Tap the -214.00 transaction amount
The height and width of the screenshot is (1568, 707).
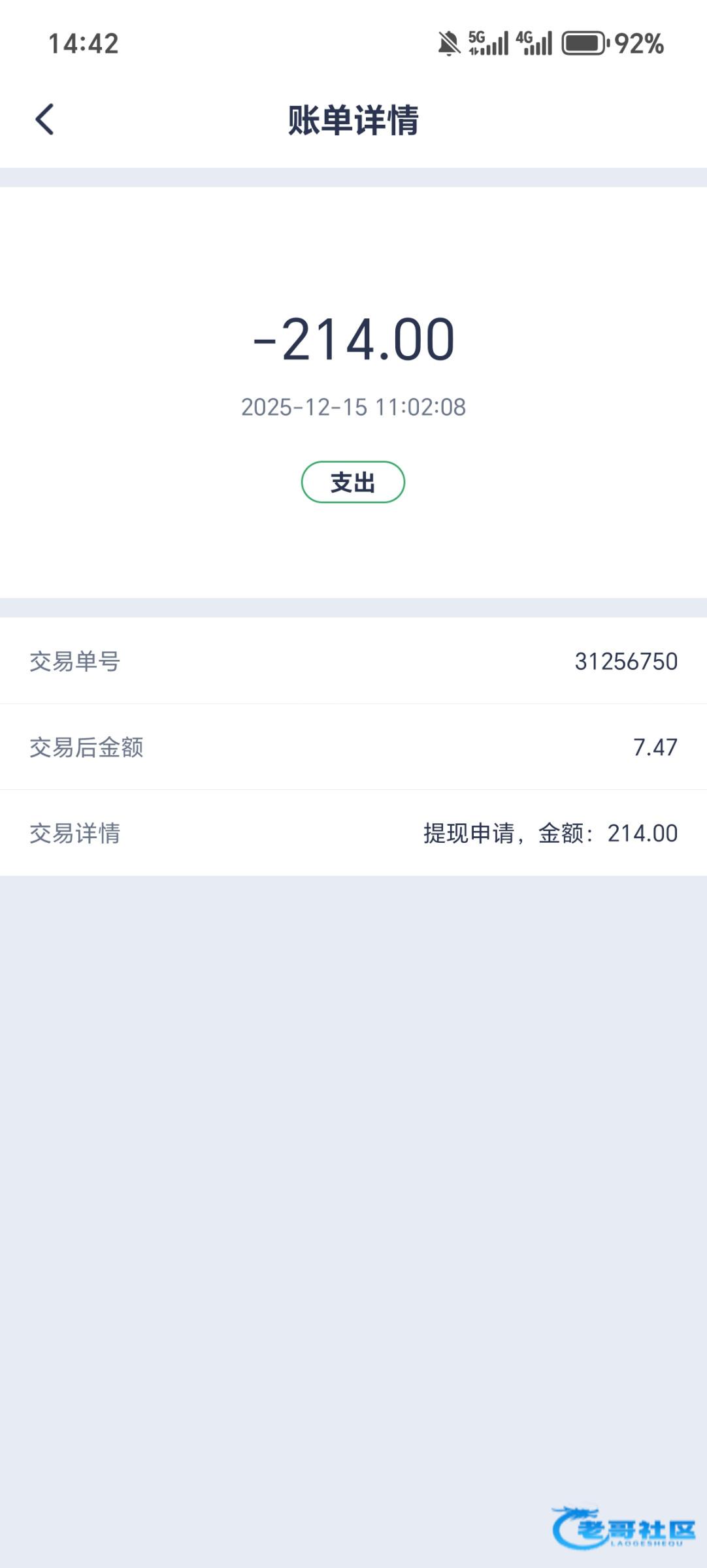[354, 339]
